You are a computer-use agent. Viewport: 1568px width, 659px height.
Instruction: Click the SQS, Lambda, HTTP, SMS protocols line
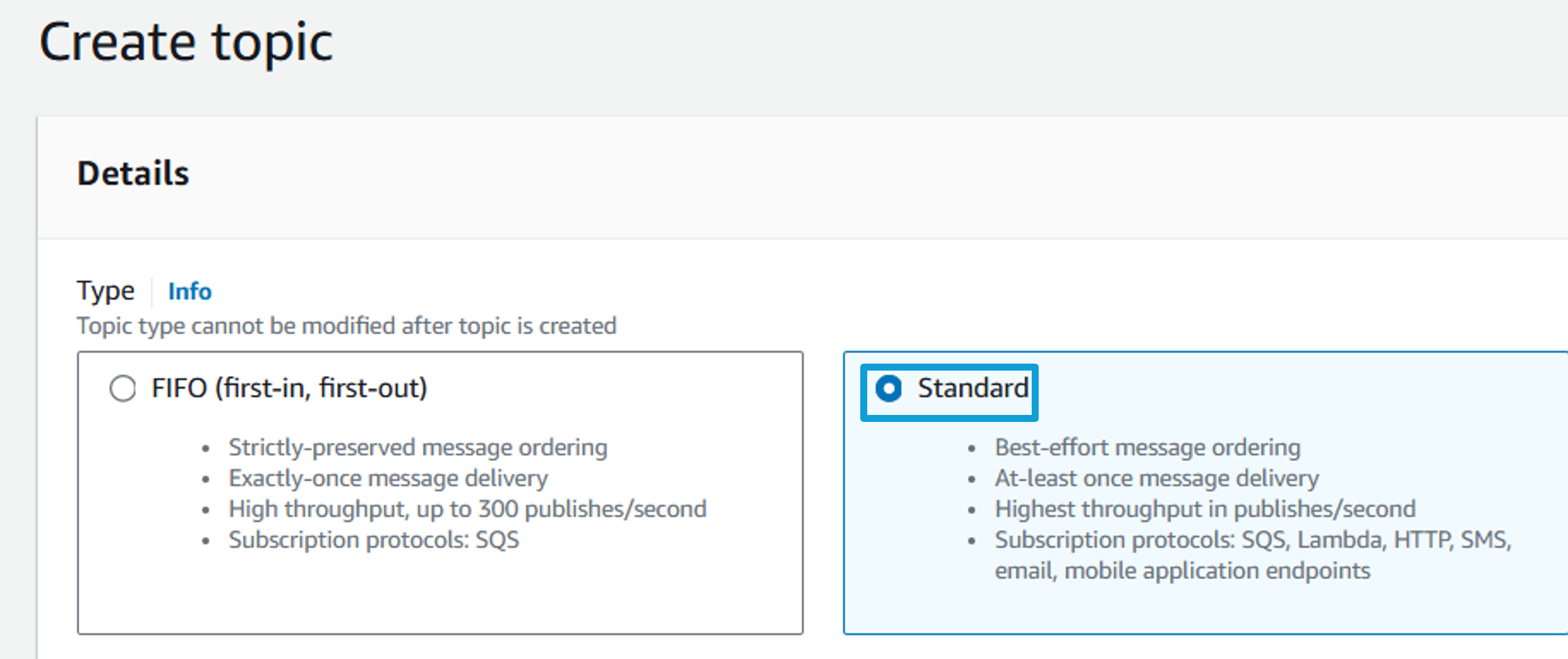(x=1254, y=540)
